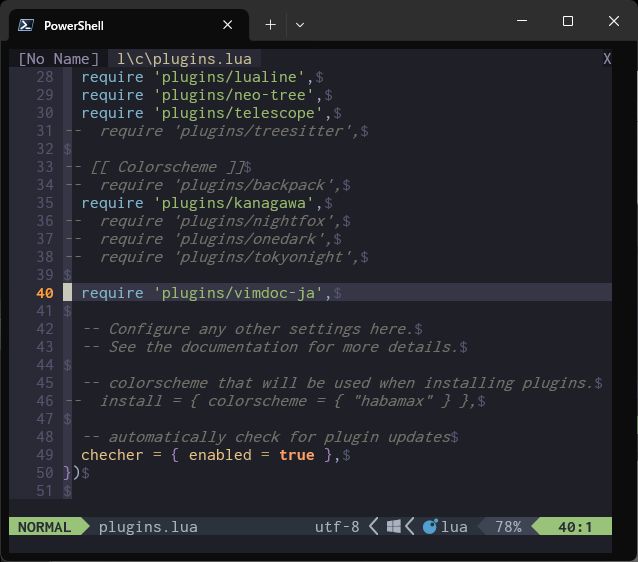Click the Lua filetype icon in statusline

tap(431, 526)
